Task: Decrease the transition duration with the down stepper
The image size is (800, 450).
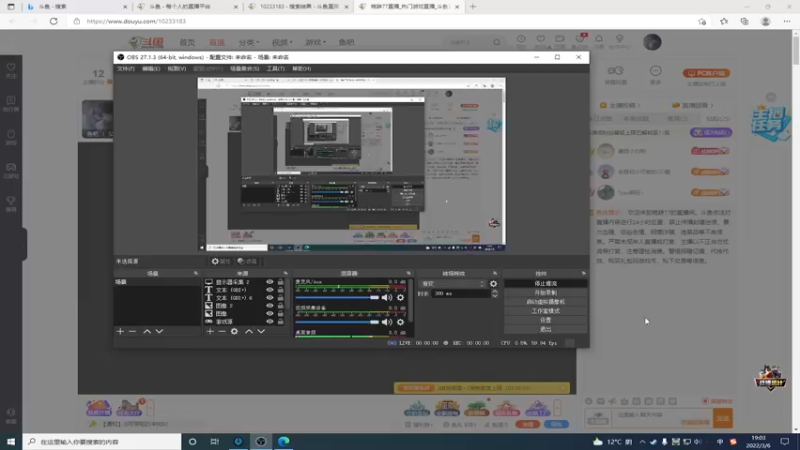Action: [494, 296]
